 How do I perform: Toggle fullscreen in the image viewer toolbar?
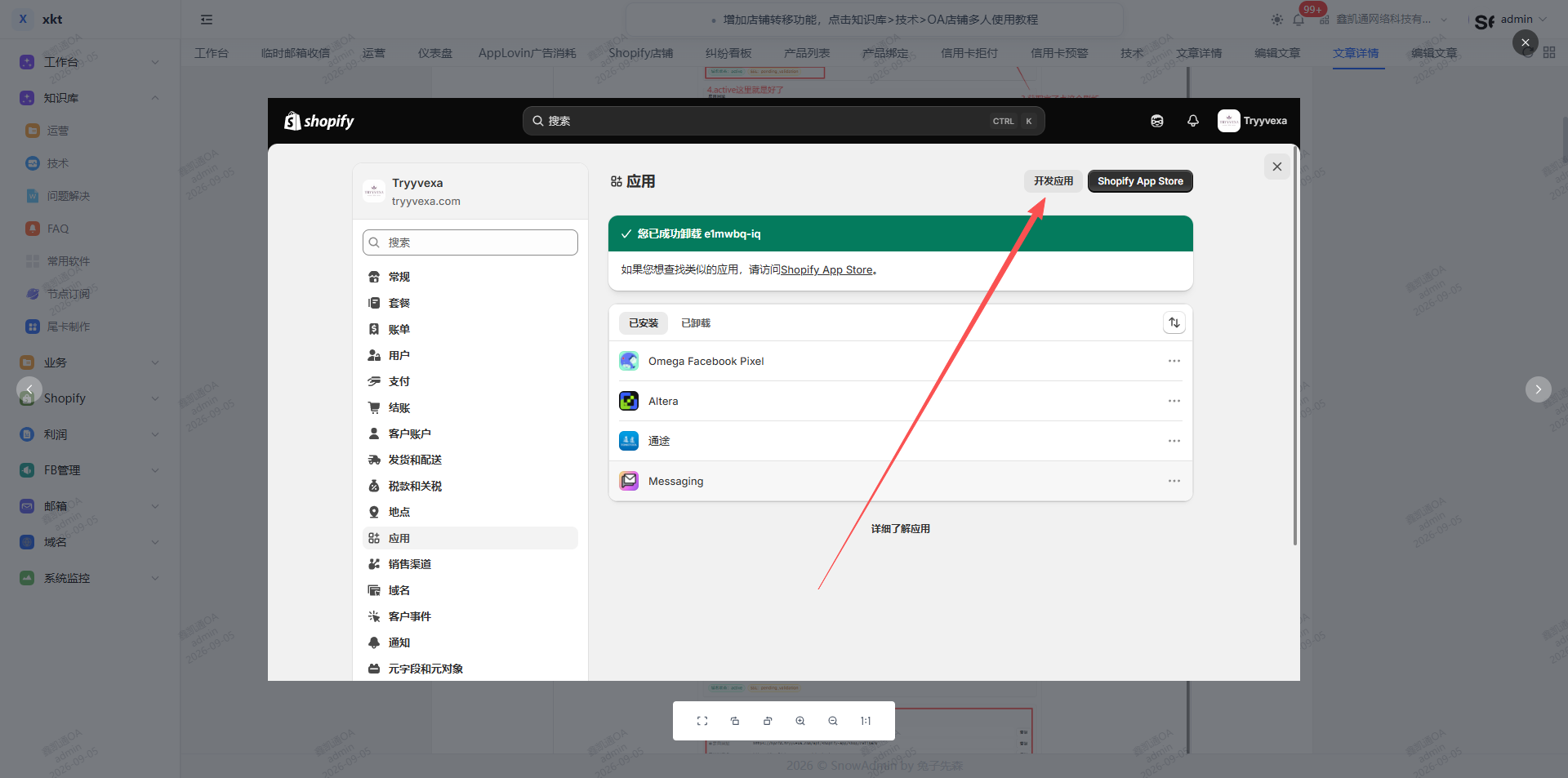702,721
